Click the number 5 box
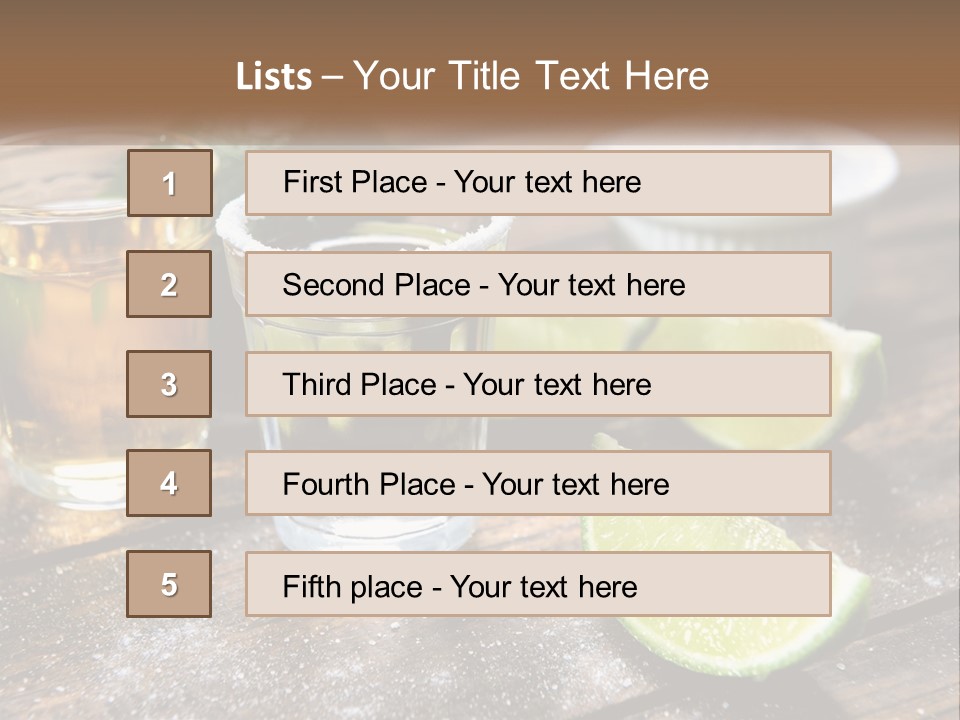This screenshot has width=960, height=720. (x=169, y=584)
